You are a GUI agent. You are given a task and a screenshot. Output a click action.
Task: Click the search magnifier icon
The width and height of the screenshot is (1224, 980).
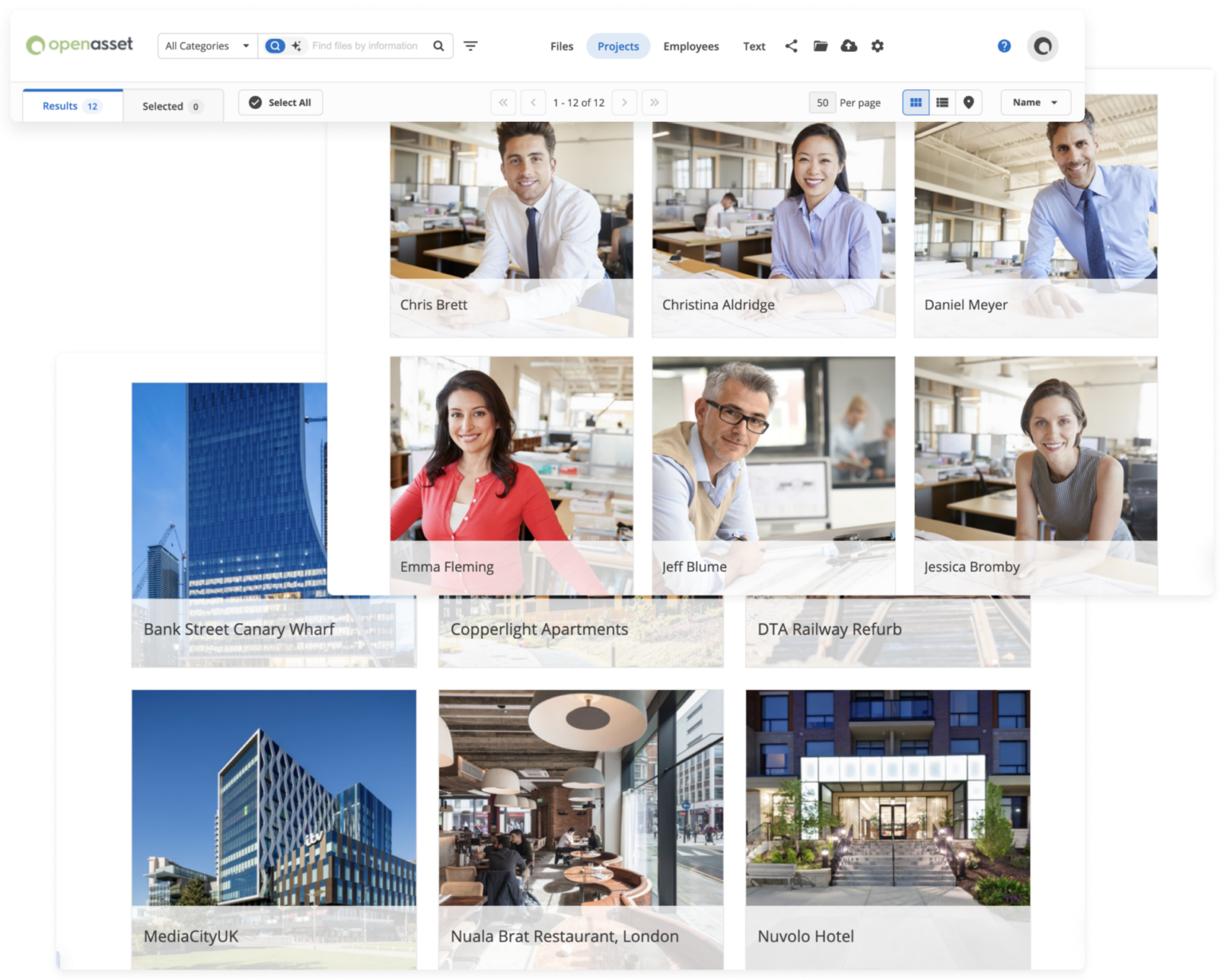(437, 46)
